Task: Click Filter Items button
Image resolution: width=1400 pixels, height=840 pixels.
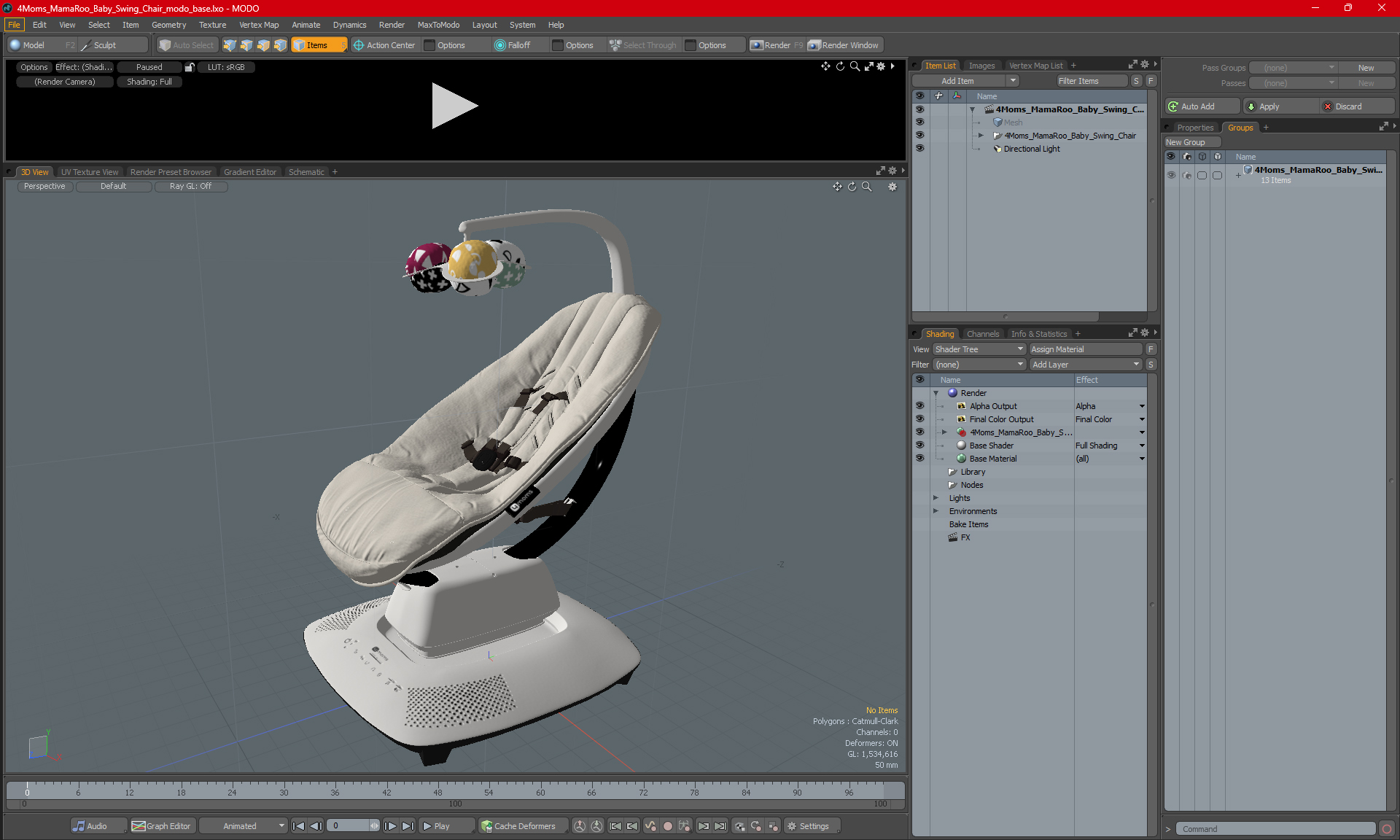Action: 1092,81
